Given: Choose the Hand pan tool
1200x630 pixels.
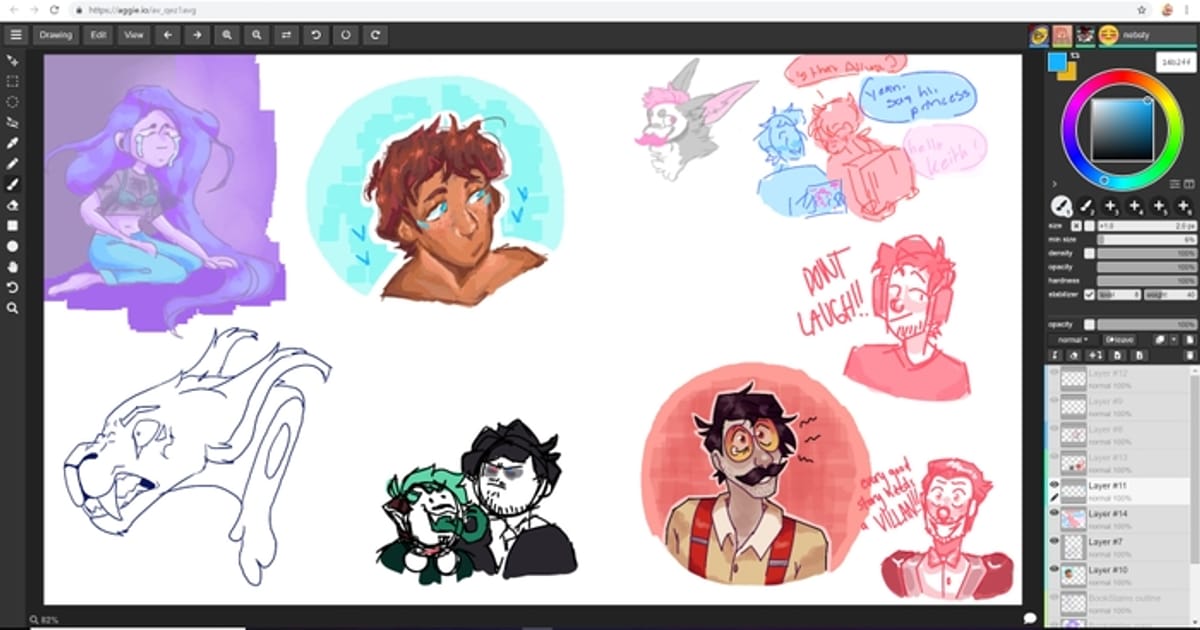Looking at the screenshot, I should tap(13, 267).
